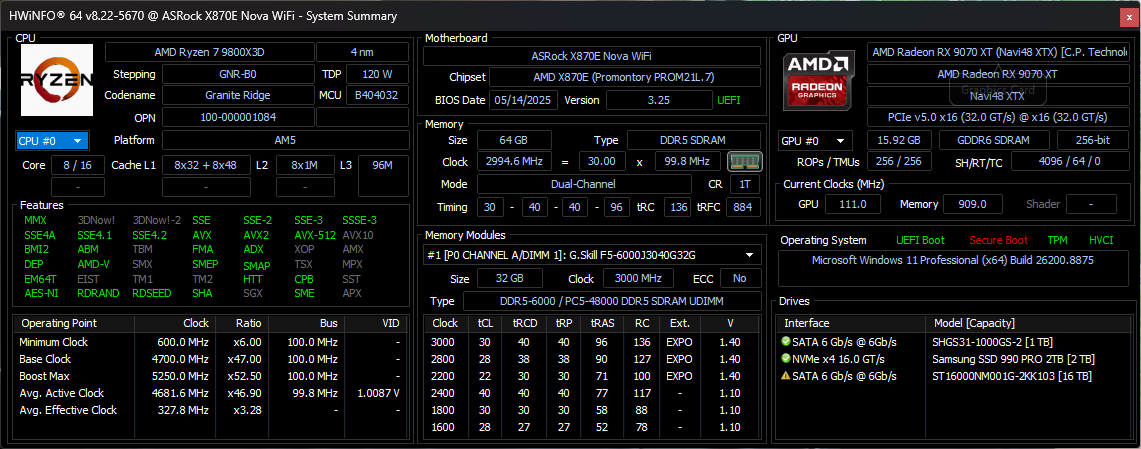Expand the memory module selection dropdown
This screenshot has height=449, width=1141.
[x=592, y=255]
